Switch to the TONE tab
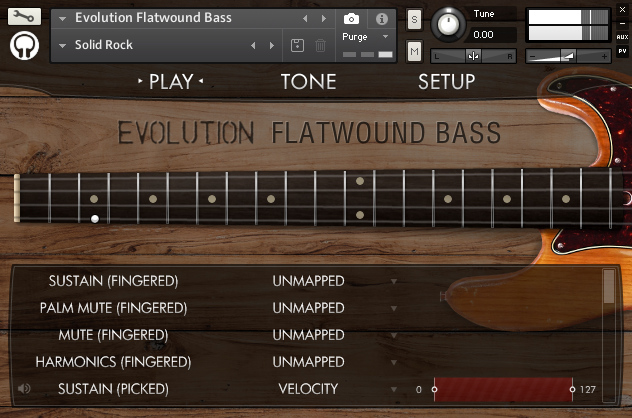This screenshot has width=632, height=418. (x=308, y=82)
